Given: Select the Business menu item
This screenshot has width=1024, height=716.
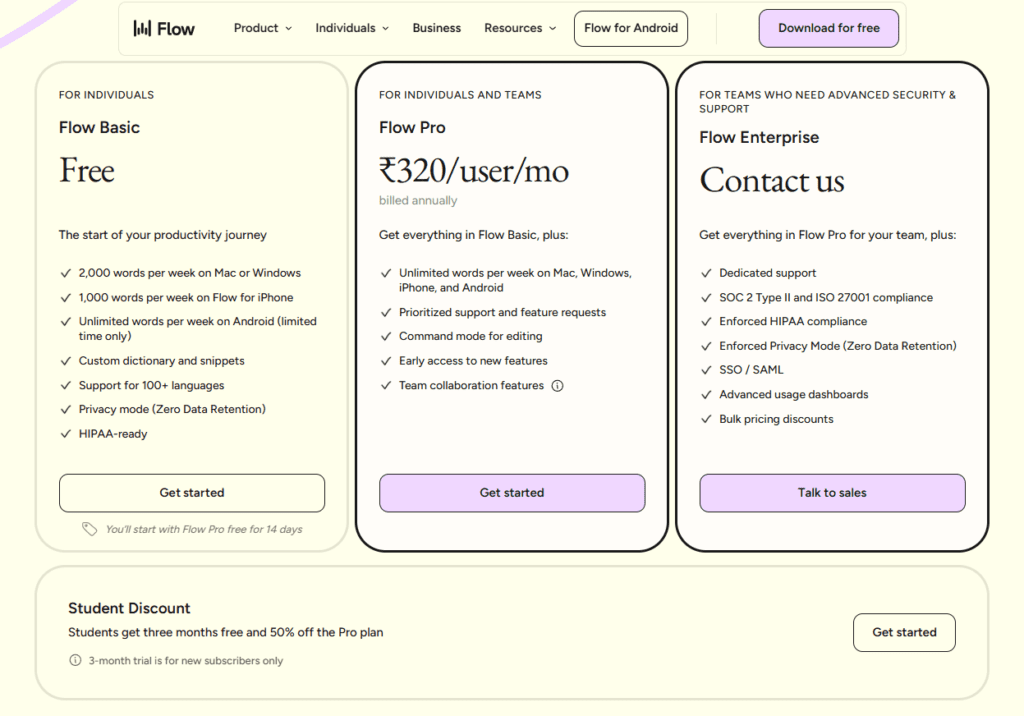Looking at the screenshot, I should pos(436,28).
